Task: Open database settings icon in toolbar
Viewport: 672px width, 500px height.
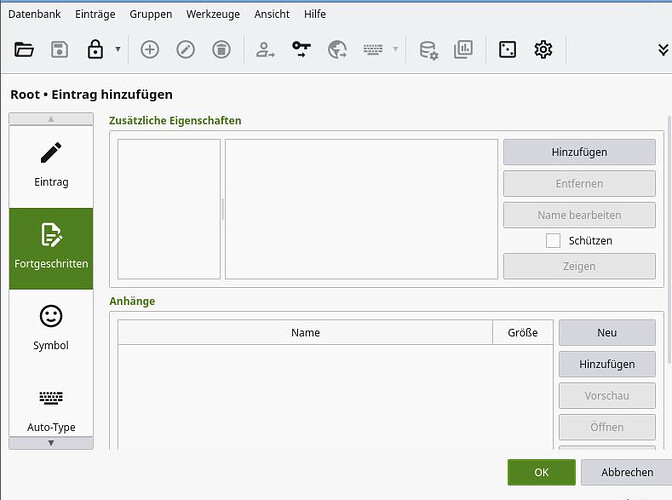Action: point(428,49)
